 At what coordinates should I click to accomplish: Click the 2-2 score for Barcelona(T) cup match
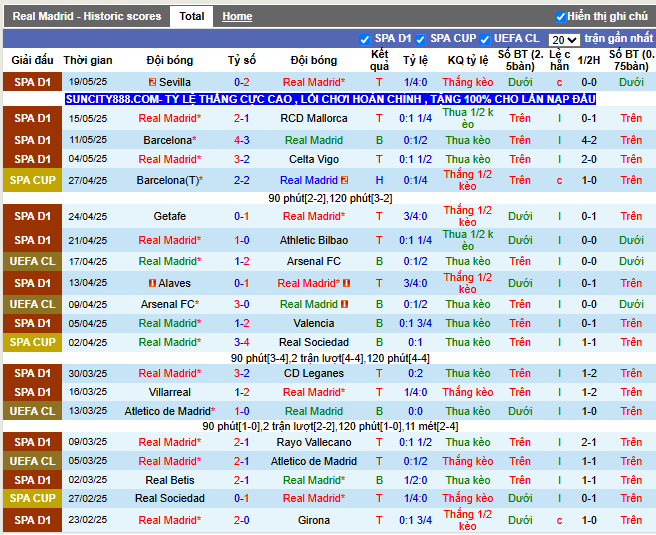242,180
